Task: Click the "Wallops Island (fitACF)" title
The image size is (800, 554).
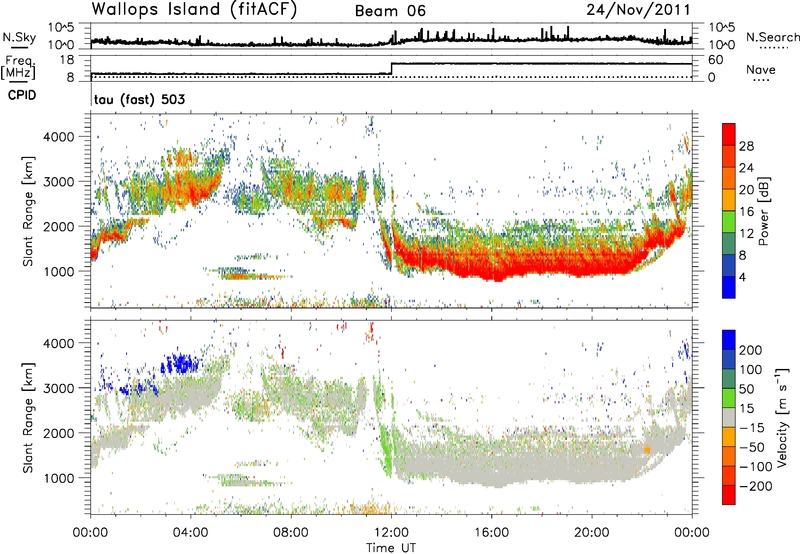Action: [x=194, y=9]
